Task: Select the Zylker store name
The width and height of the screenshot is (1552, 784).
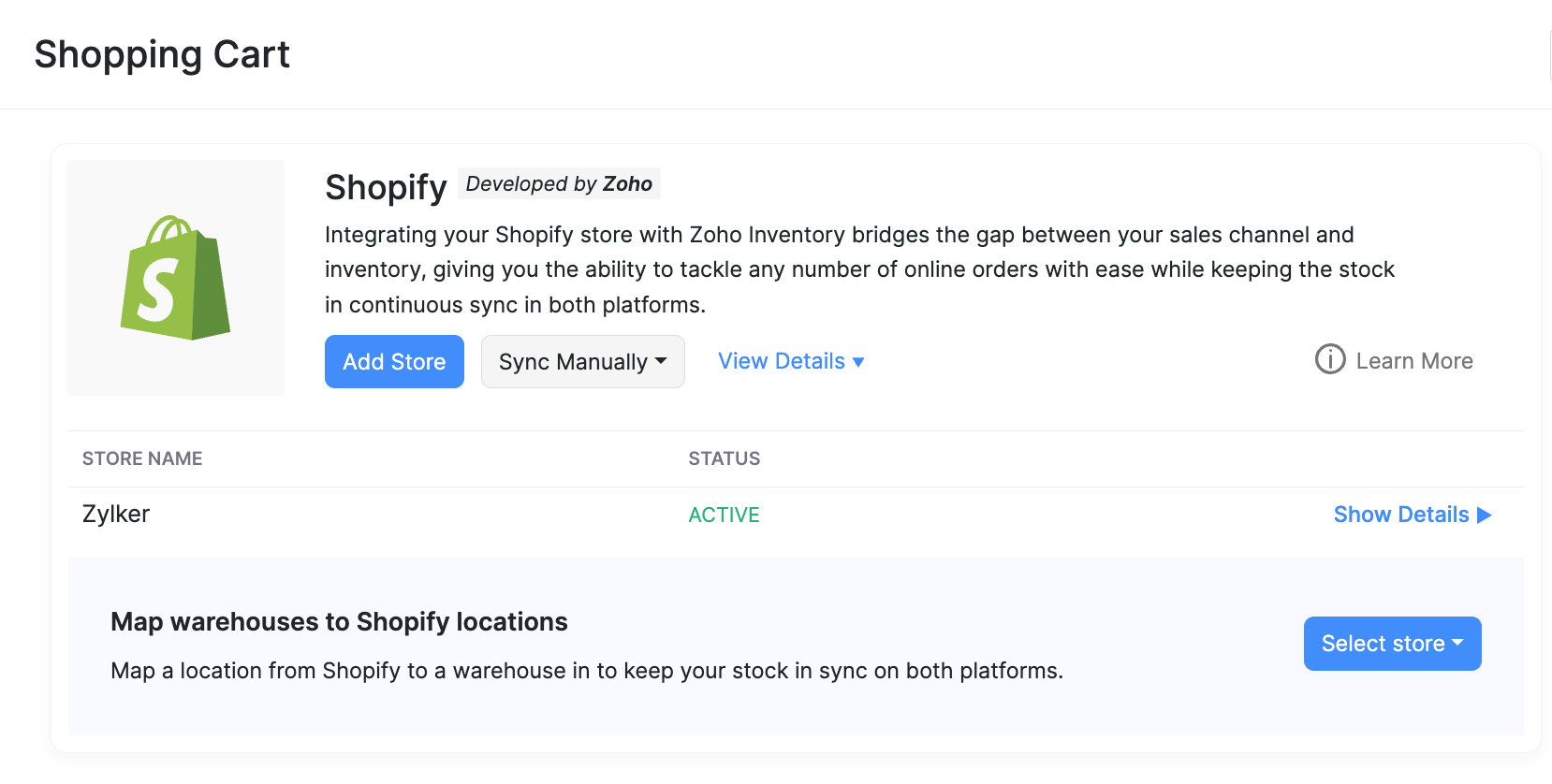Action: (x=116, y=514)
